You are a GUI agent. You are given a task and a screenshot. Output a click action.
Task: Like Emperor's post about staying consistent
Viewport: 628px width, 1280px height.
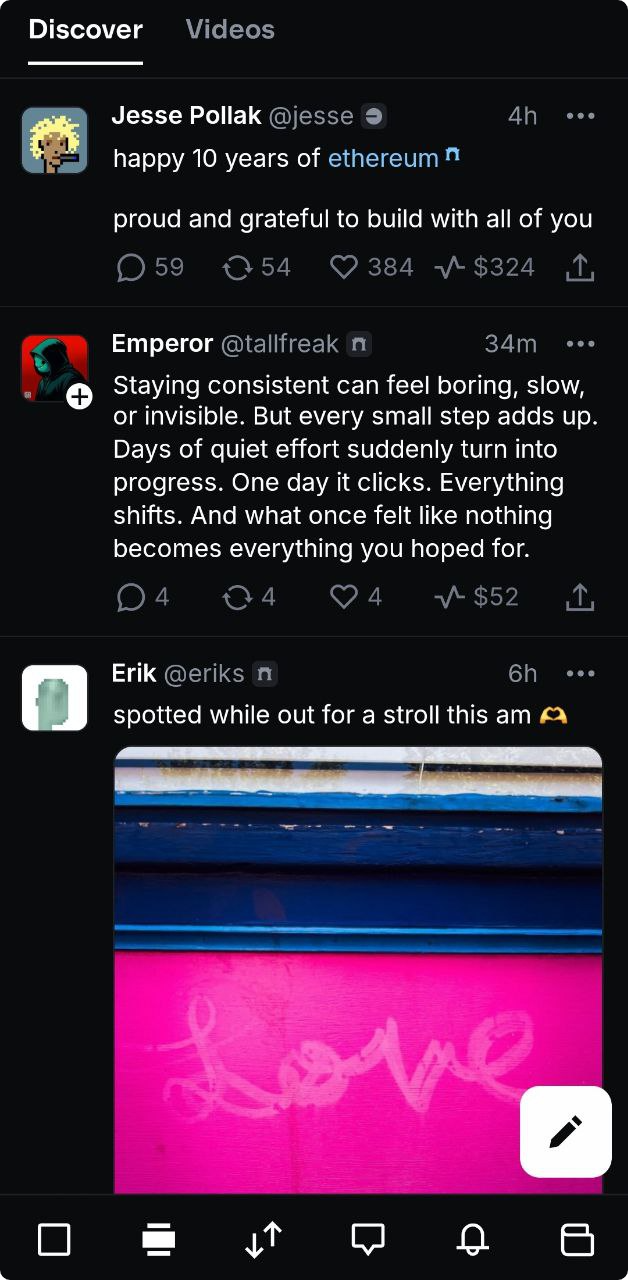tap(344, 597)
